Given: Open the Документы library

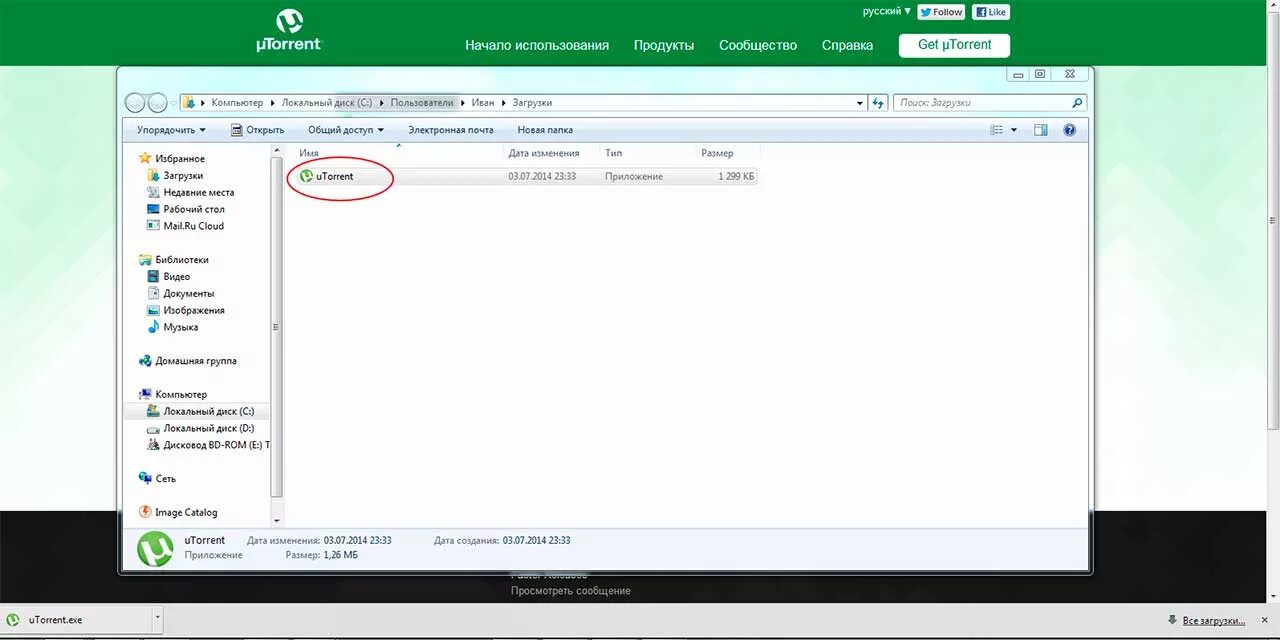Looking at the screenshot, I should coord(189,294).
